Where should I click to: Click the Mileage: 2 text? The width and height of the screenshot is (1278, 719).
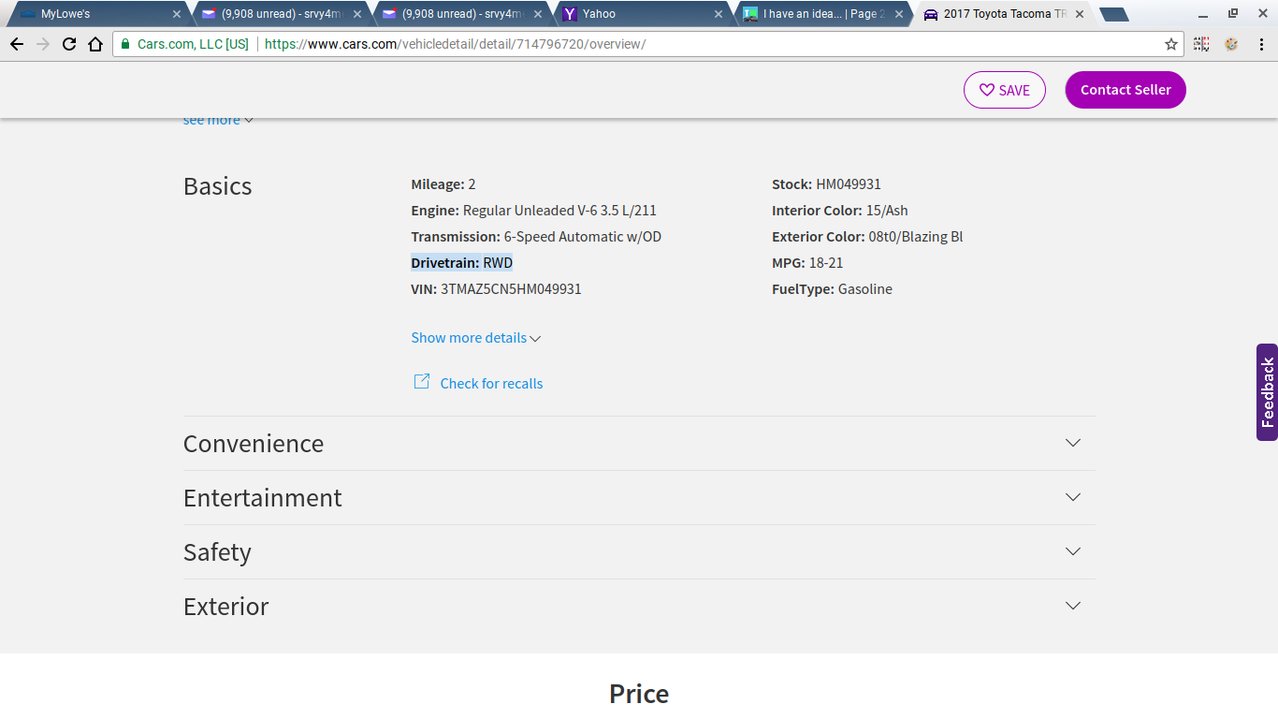443,185
